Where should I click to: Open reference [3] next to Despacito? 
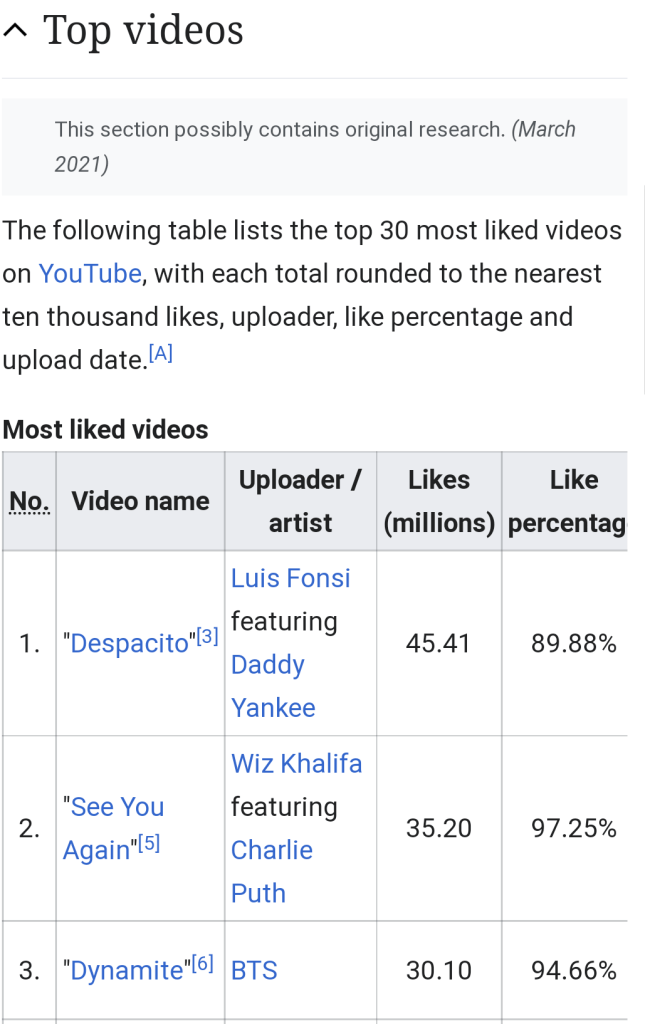207,637
